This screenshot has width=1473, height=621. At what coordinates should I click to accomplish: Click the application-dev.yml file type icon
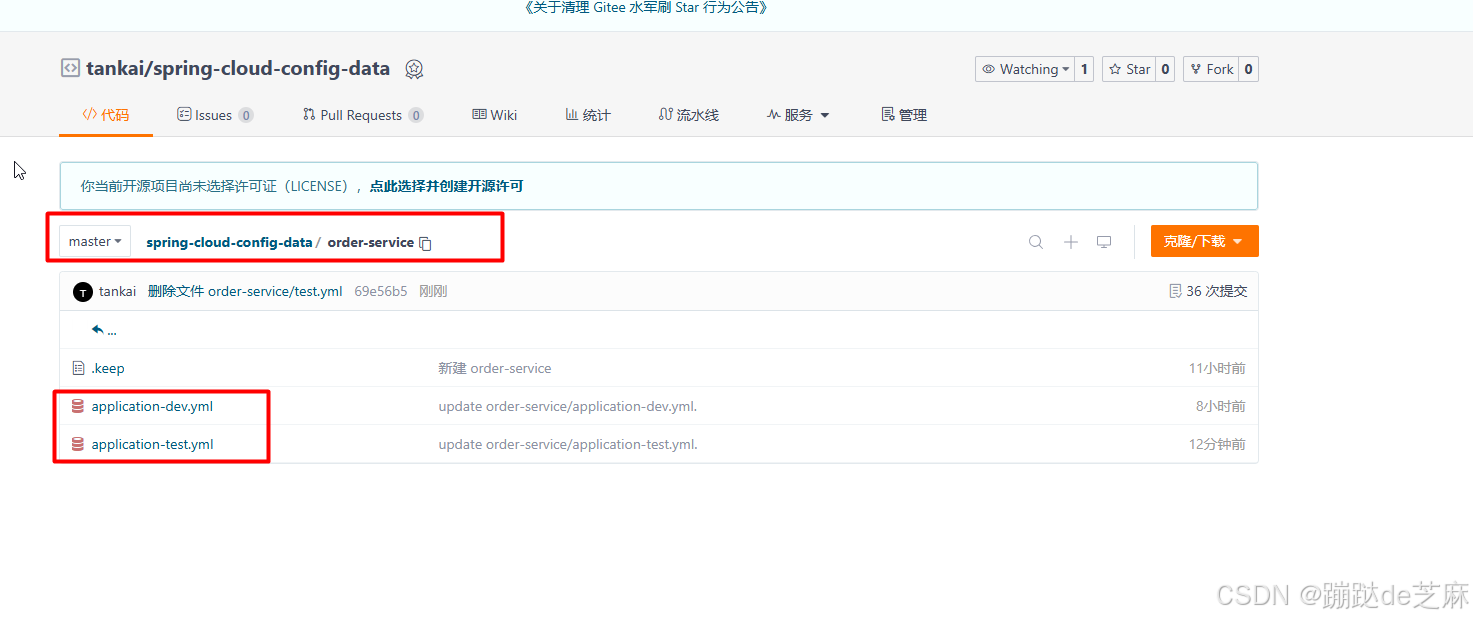pyautogui.click(x=78, y=406)
